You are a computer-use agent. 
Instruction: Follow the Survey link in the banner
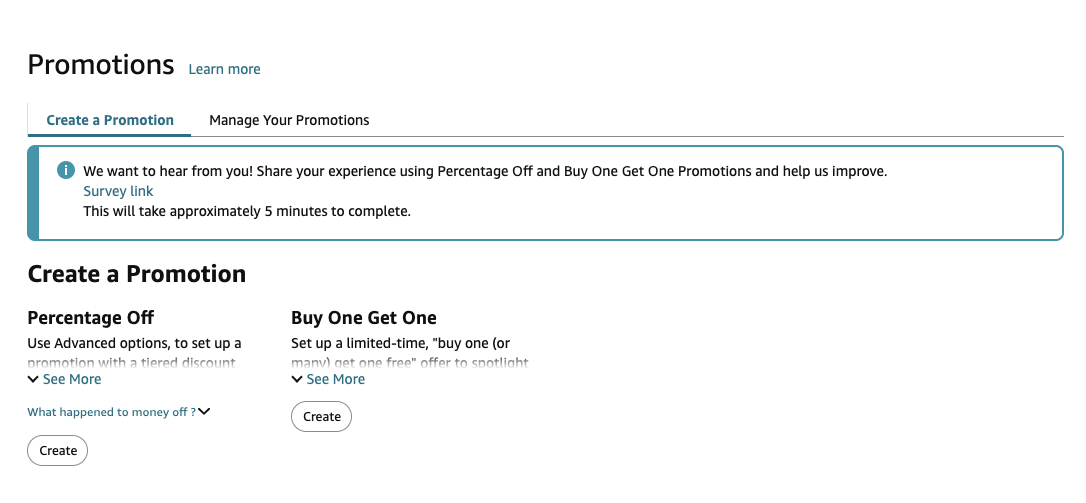coord(118,191)
